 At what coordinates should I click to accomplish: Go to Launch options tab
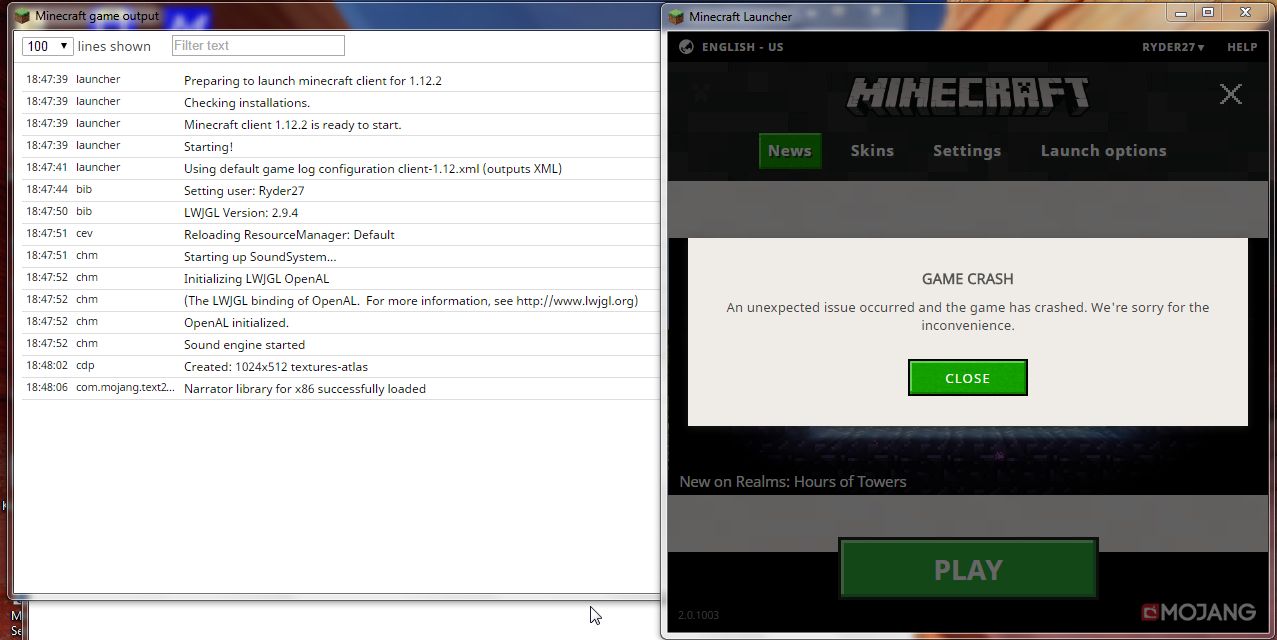coord(1103,151)
